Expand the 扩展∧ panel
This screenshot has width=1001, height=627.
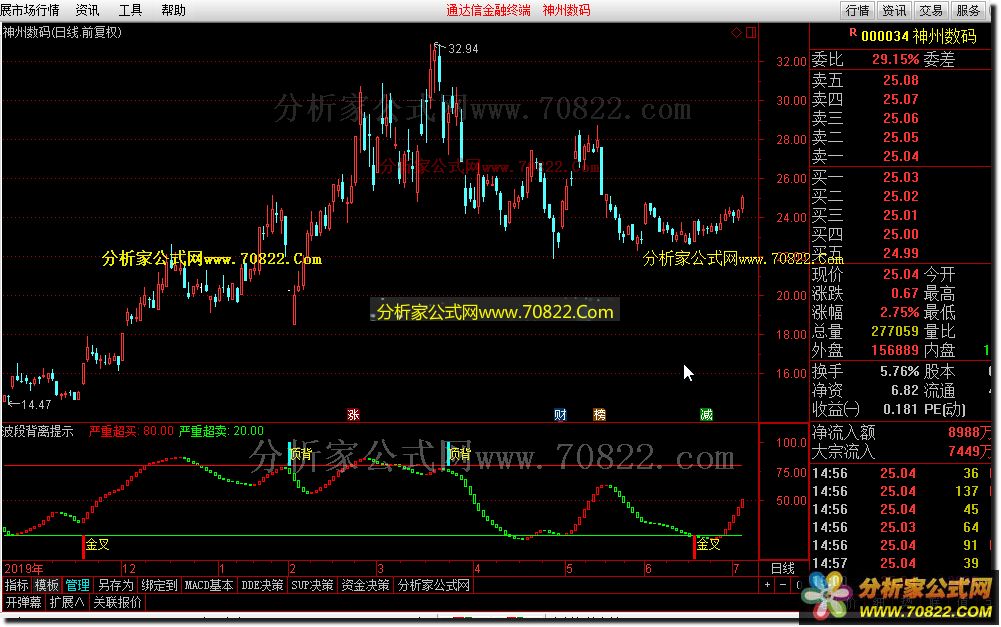pos(67,602)
